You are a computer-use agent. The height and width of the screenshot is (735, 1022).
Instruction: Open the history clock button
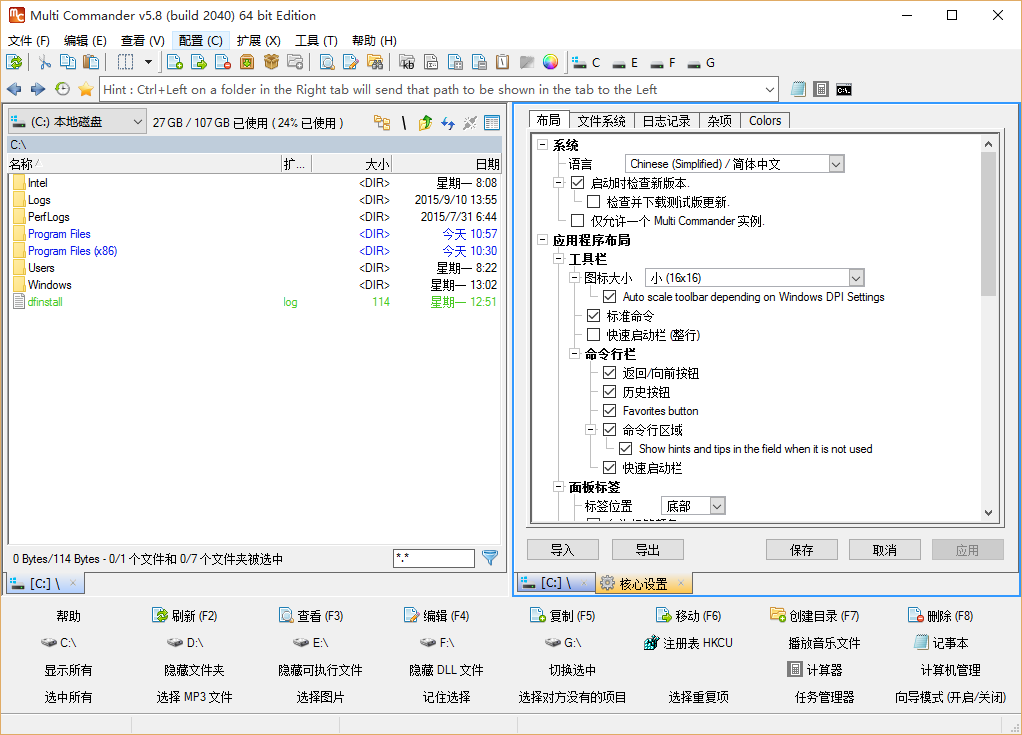coord(62,89)
